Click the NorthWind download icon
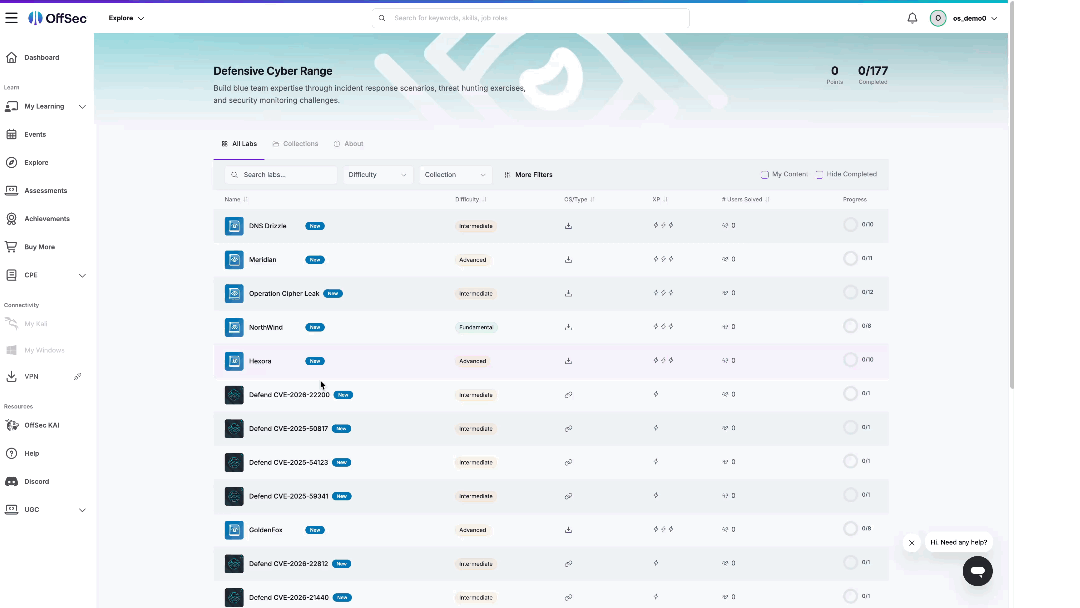 click(568, 327)
